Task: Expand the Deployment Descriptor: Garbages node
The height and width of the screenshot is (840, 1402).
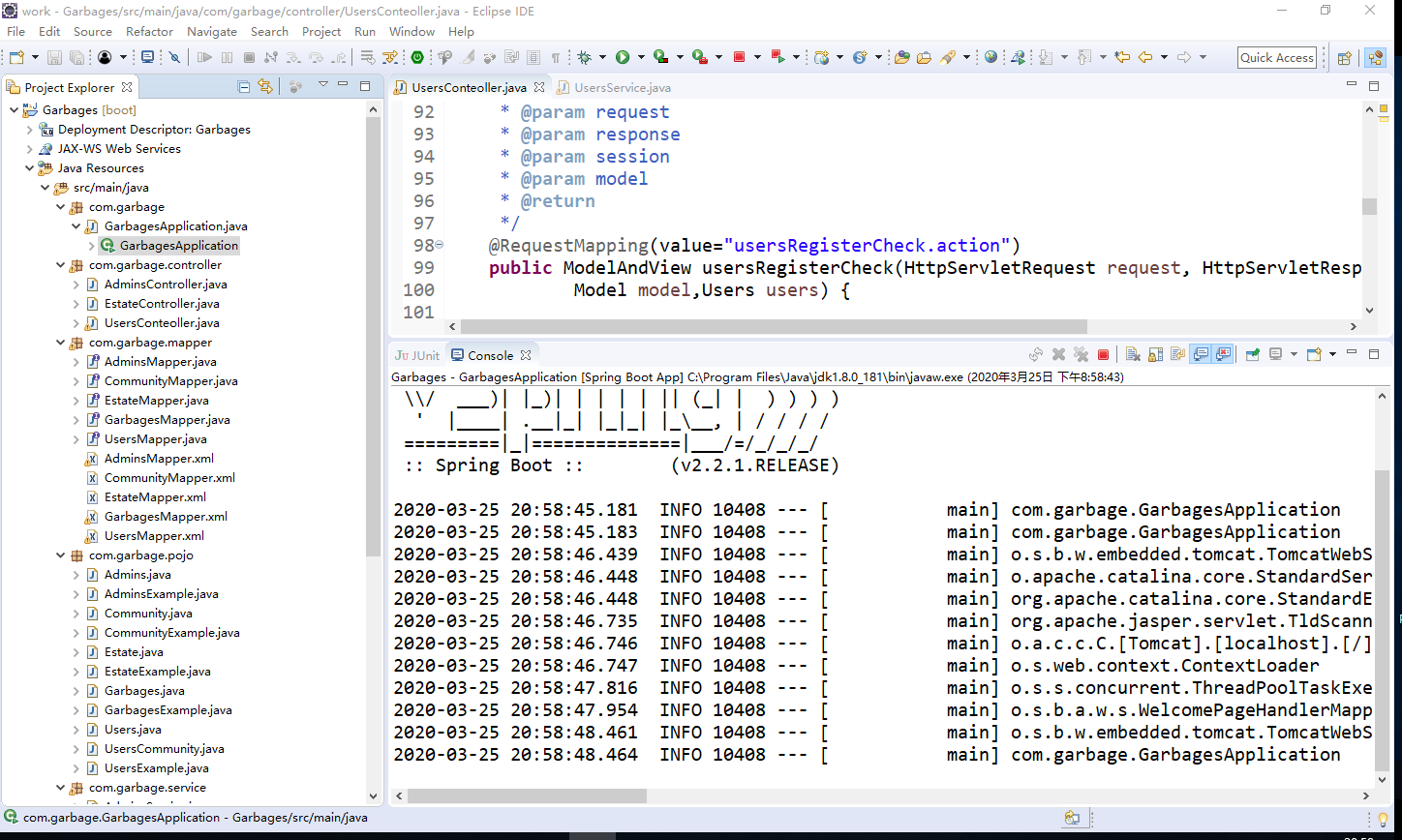Action: coord(29,130)
